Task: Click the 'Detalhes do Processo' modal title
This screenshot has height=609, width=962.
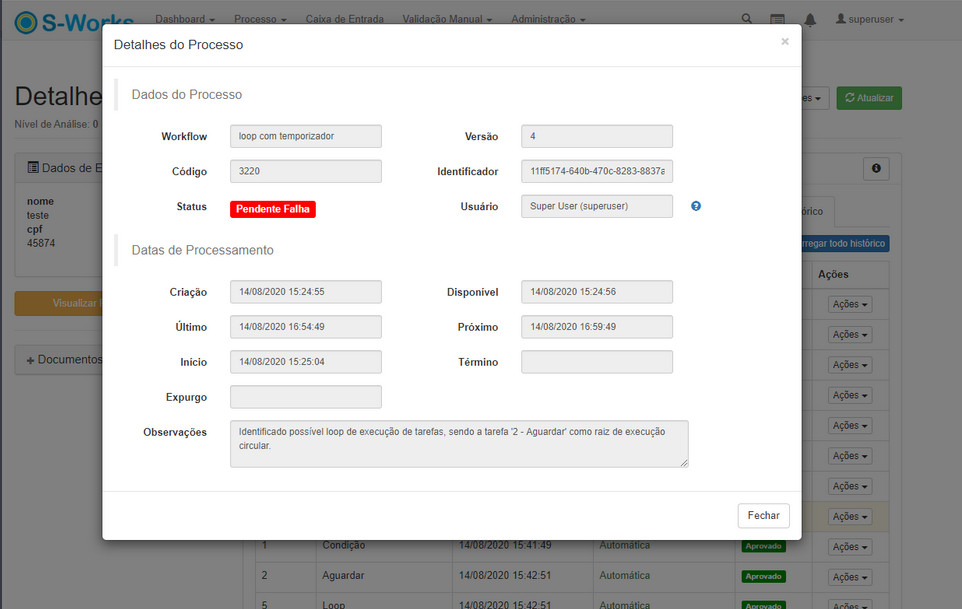Action: [179, 45]
